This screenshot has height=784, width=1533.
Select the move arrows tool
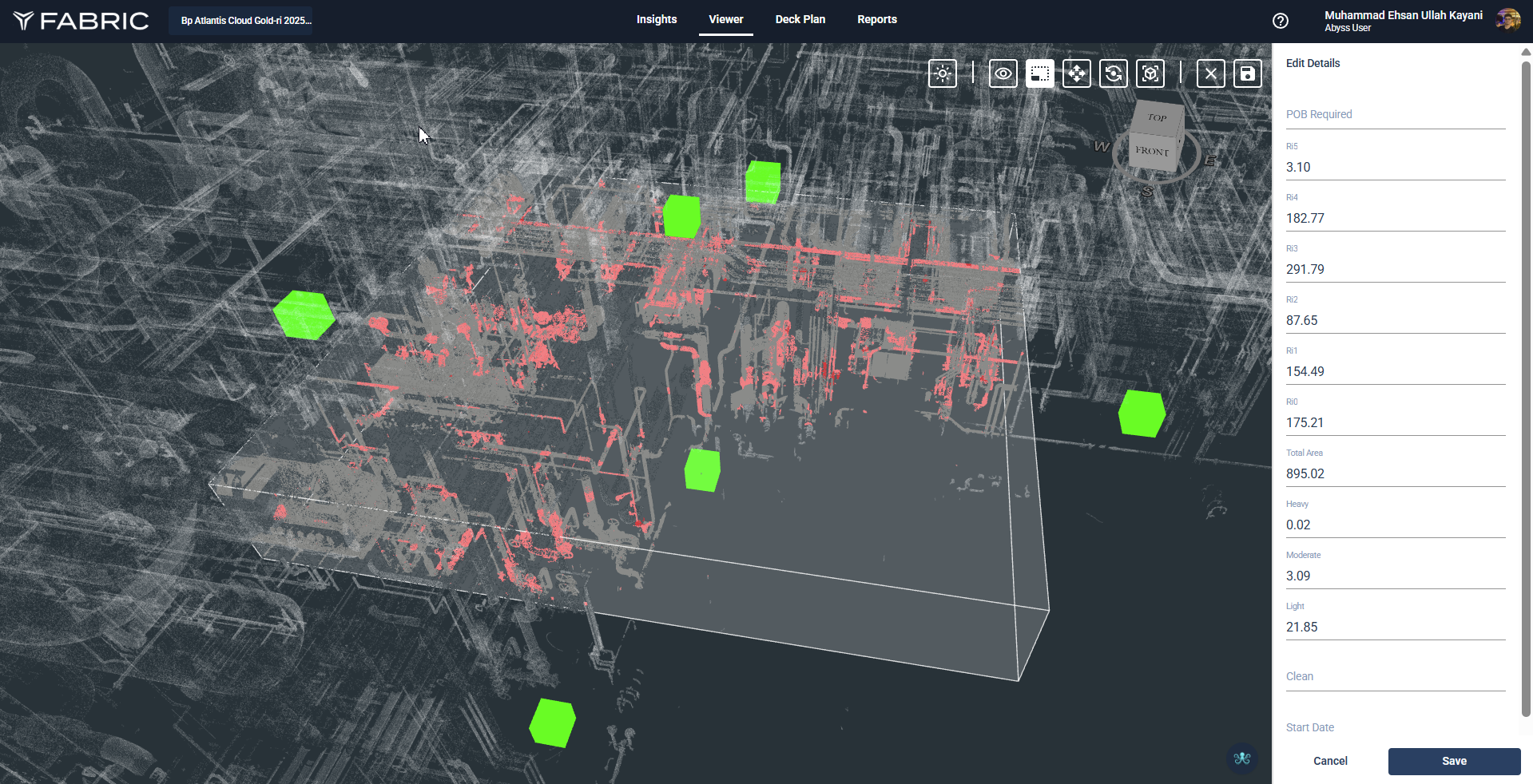(x=1076, y=73)
